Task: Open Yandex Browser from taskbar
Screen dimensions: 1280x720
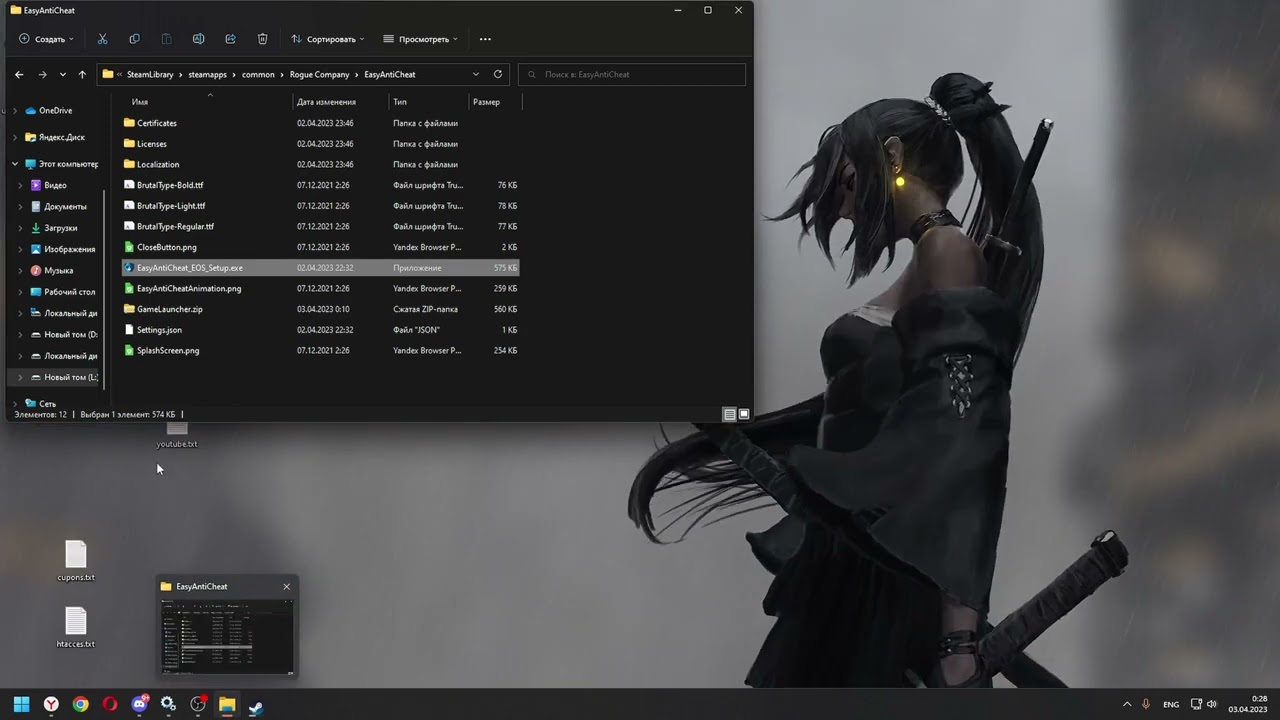Action: click(x=51, y=704)
